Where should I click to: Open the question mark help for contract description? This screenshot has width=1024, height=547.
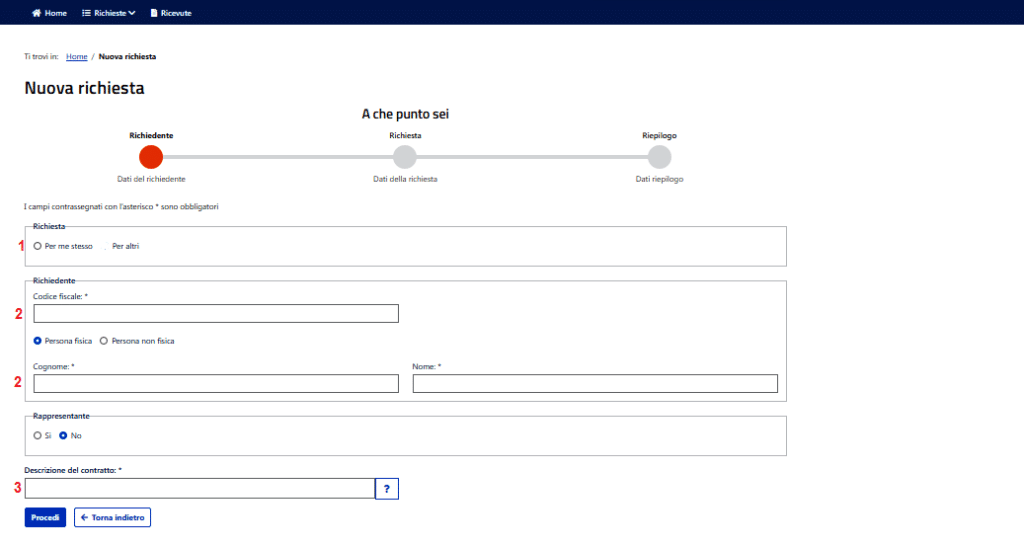(x=387, y=489)
